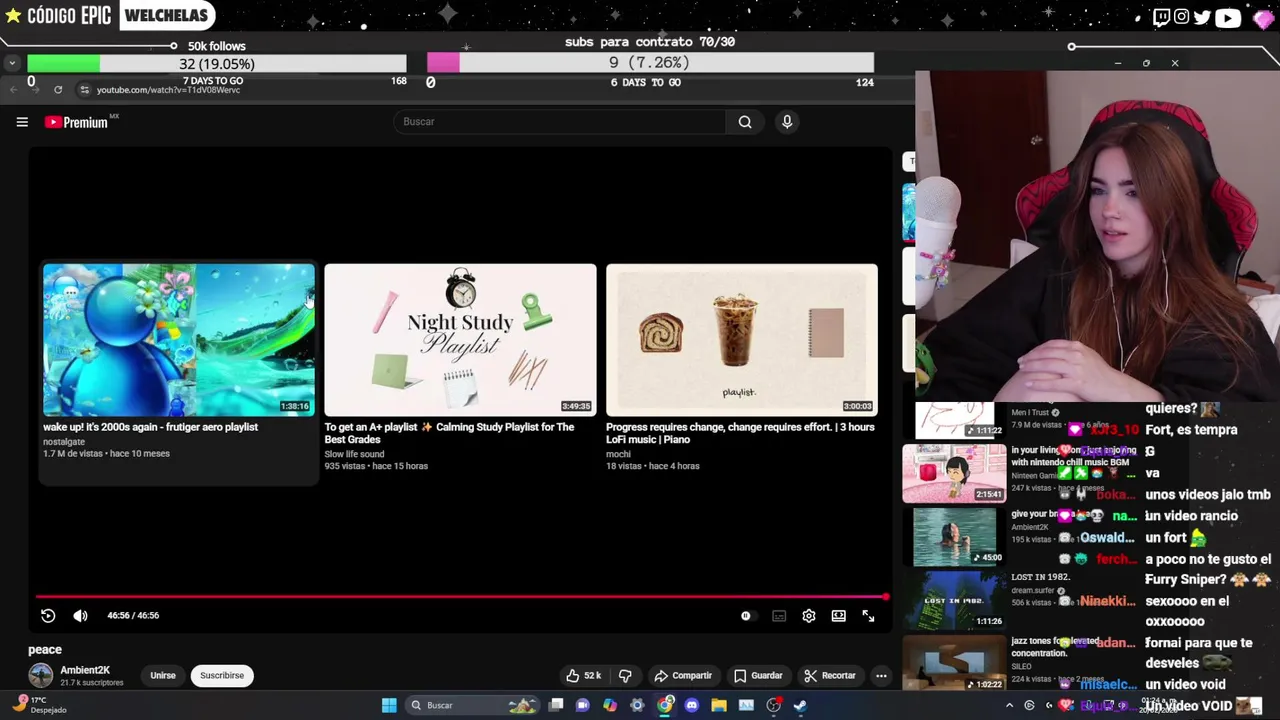
Task: Open sidebar thumbnail with 2:15:41 duration
Action: click(x=954, y=473)
